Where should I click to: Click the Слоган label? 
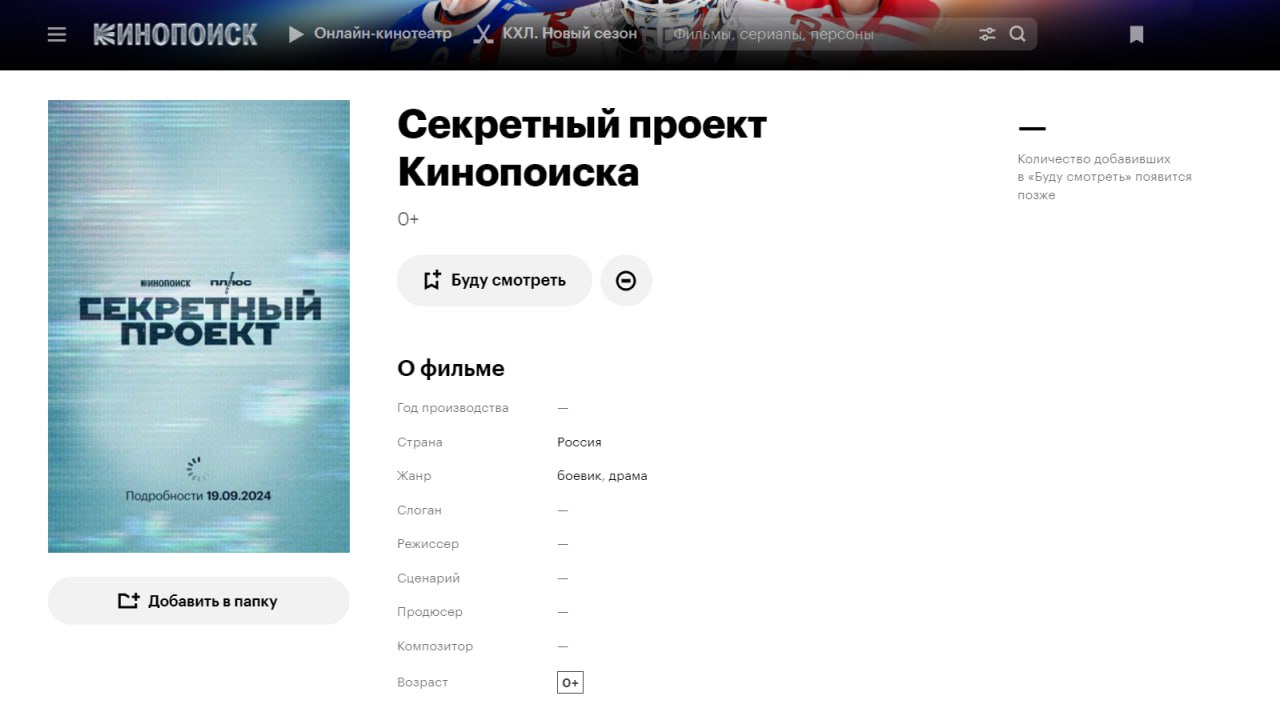419,510
